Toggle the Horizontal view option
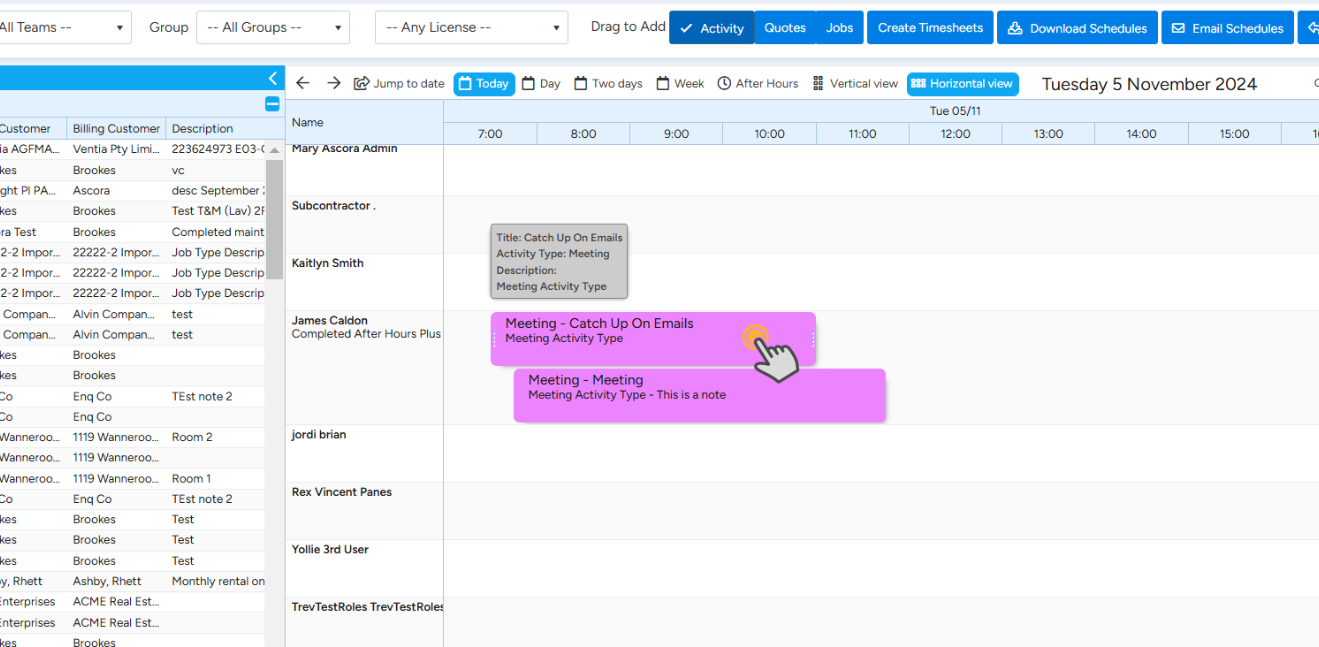The image size is (1319, 647). pos(962,84)
